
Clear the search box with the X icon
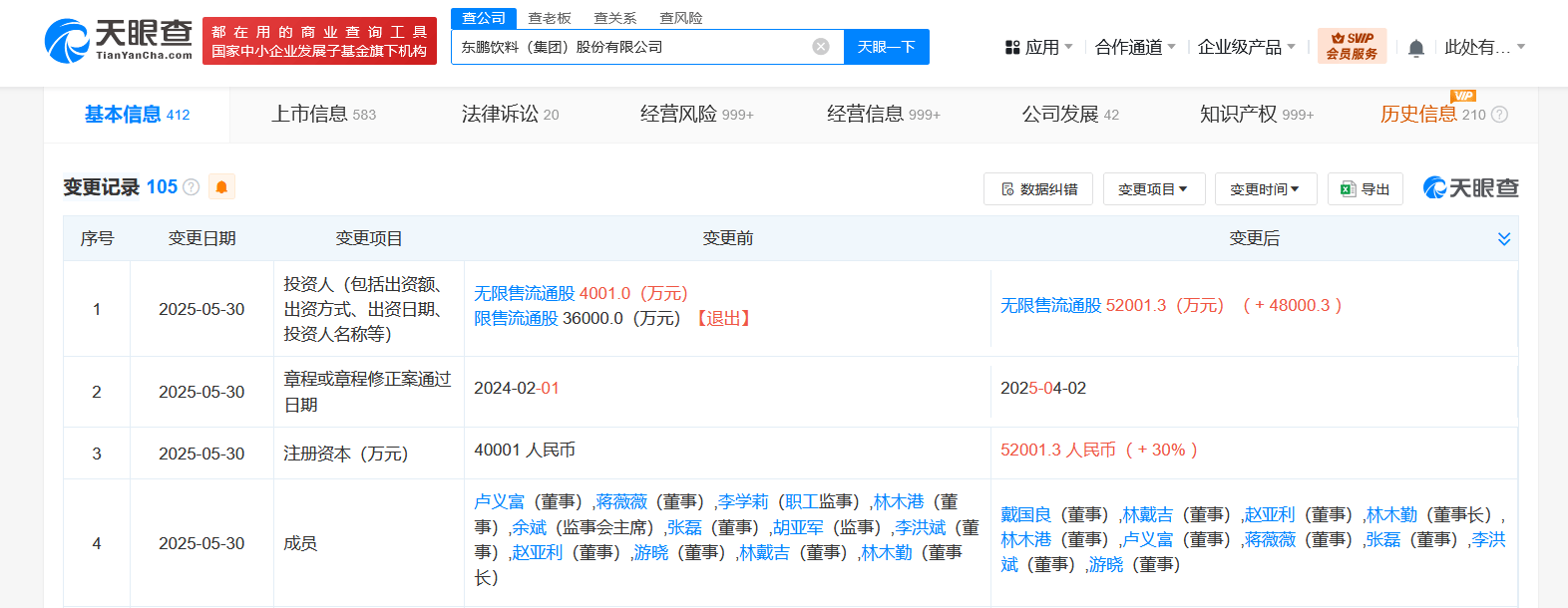[x=821, y=47]
